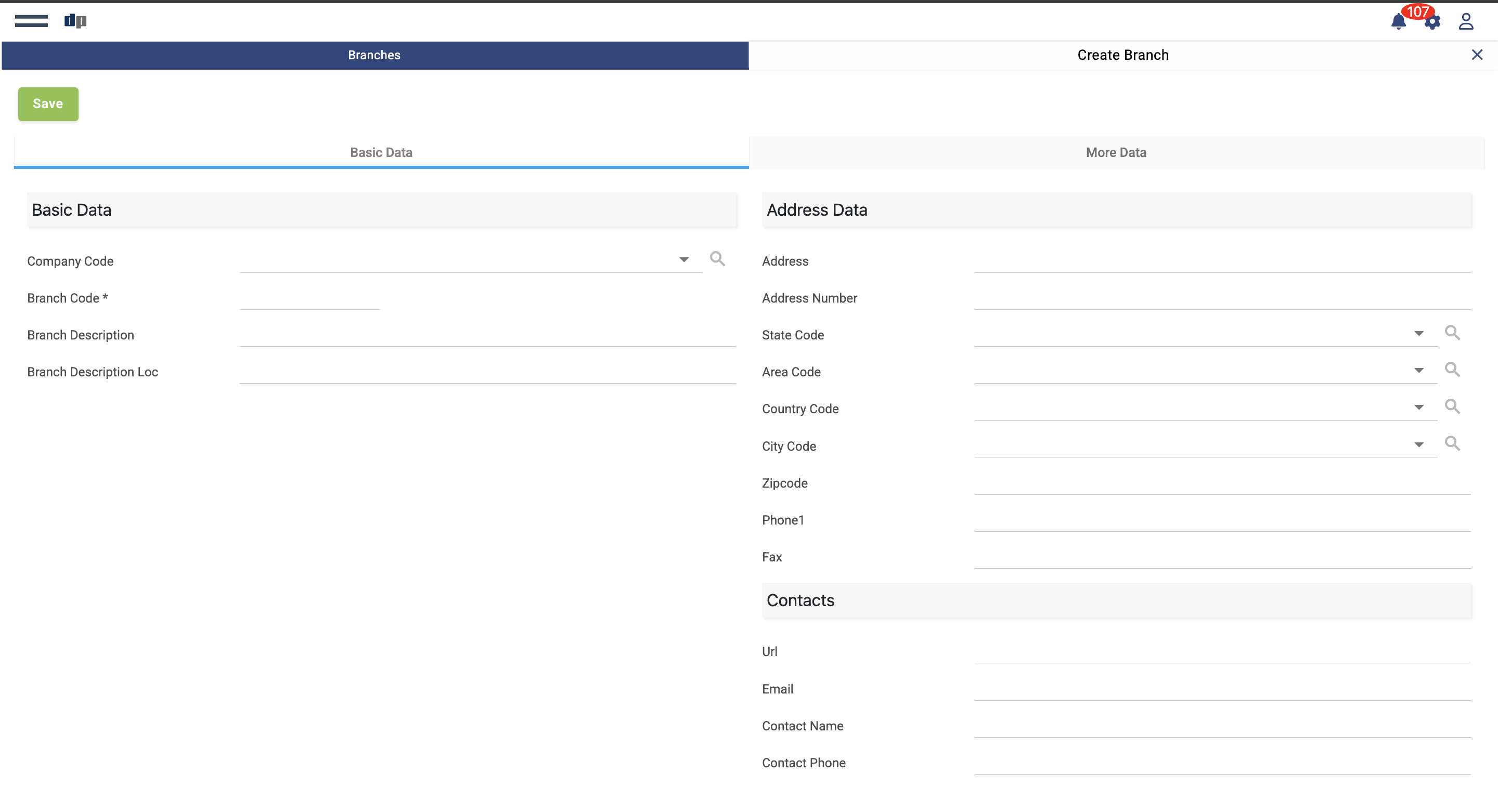Expand the State Code dropdown

(x=1419, y=334)
